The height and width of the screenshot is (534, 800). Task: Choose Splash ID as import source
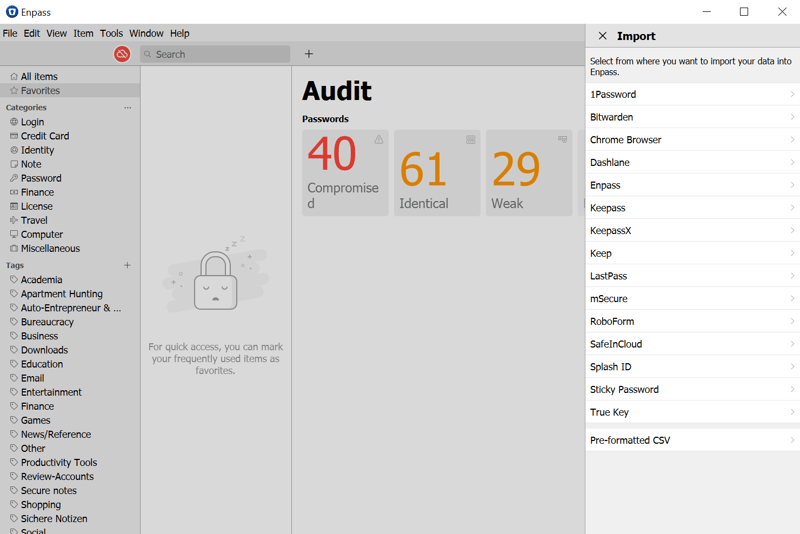[x=693, y=367]
